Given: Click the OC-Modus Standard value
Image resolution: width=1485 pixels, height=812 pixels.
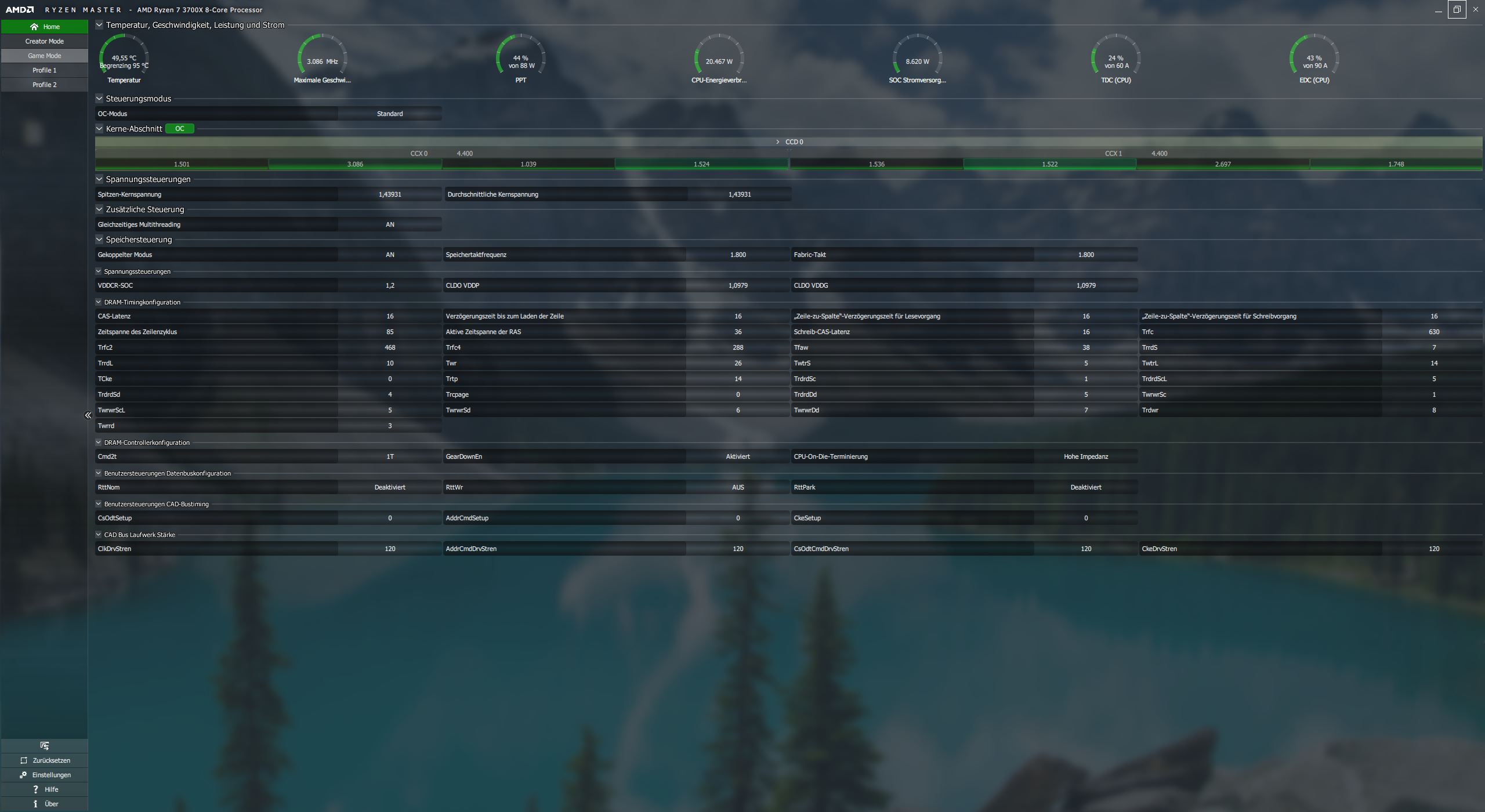Looking at the screenshot, I should tap(390, 114).
